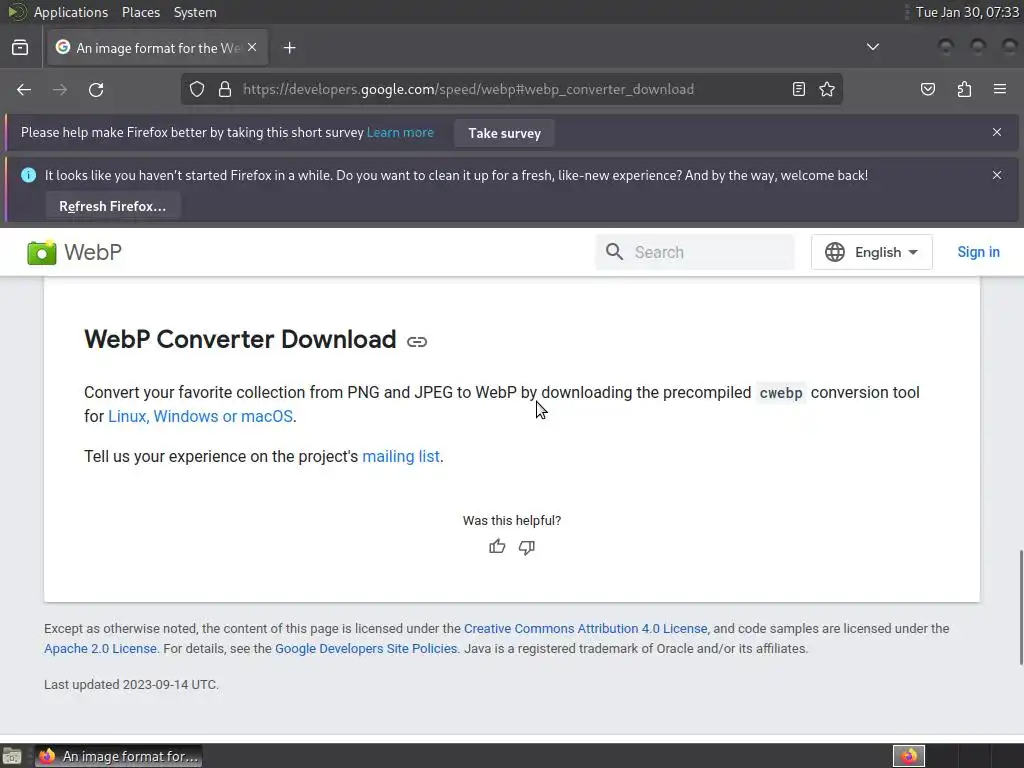The width and height of the screenshot is (1024, 768).
Task: Expand the list all tabs chevron
Action: tap(872, 47)
